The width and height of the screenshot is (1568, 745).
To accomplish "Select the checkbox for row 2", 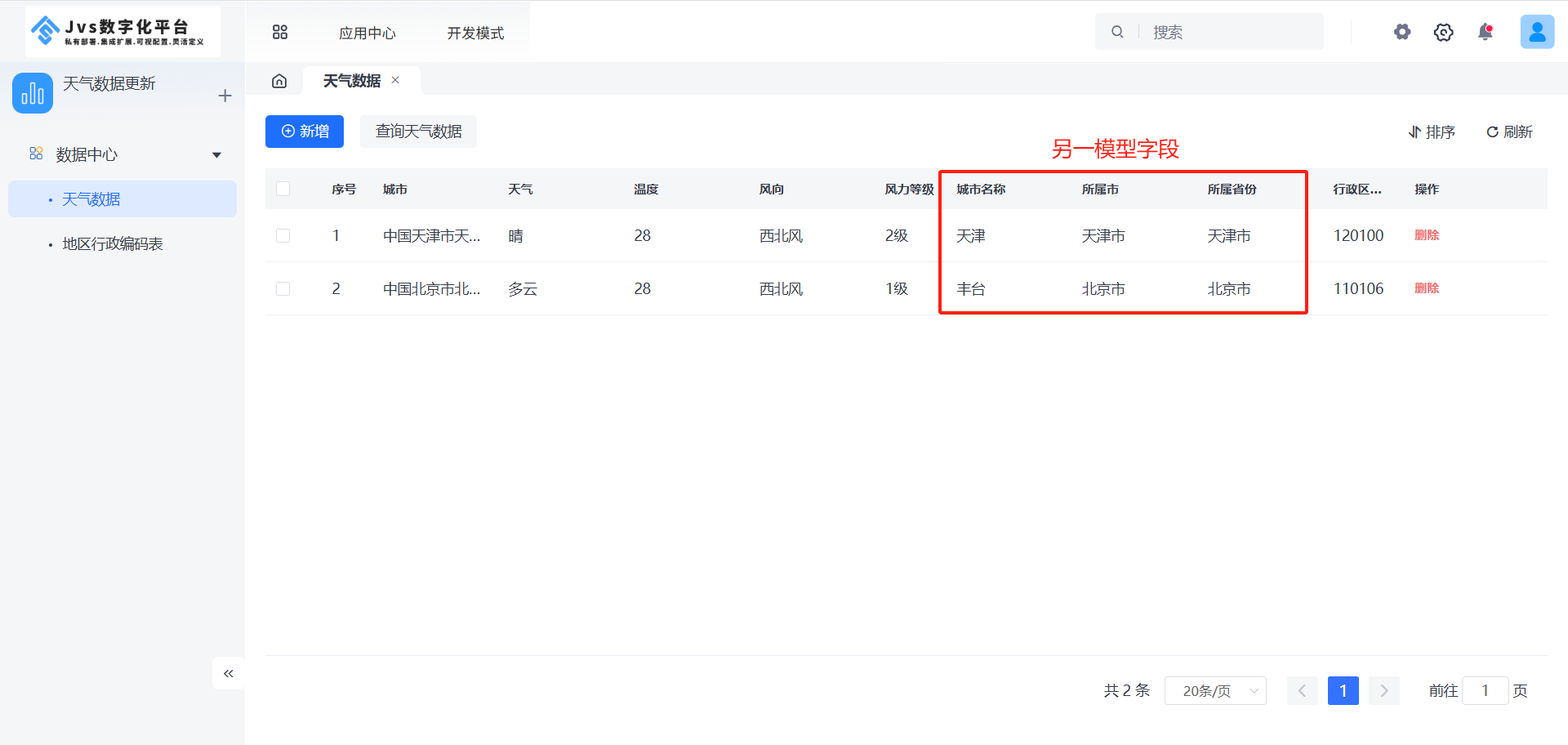I will tap(283, 288).
